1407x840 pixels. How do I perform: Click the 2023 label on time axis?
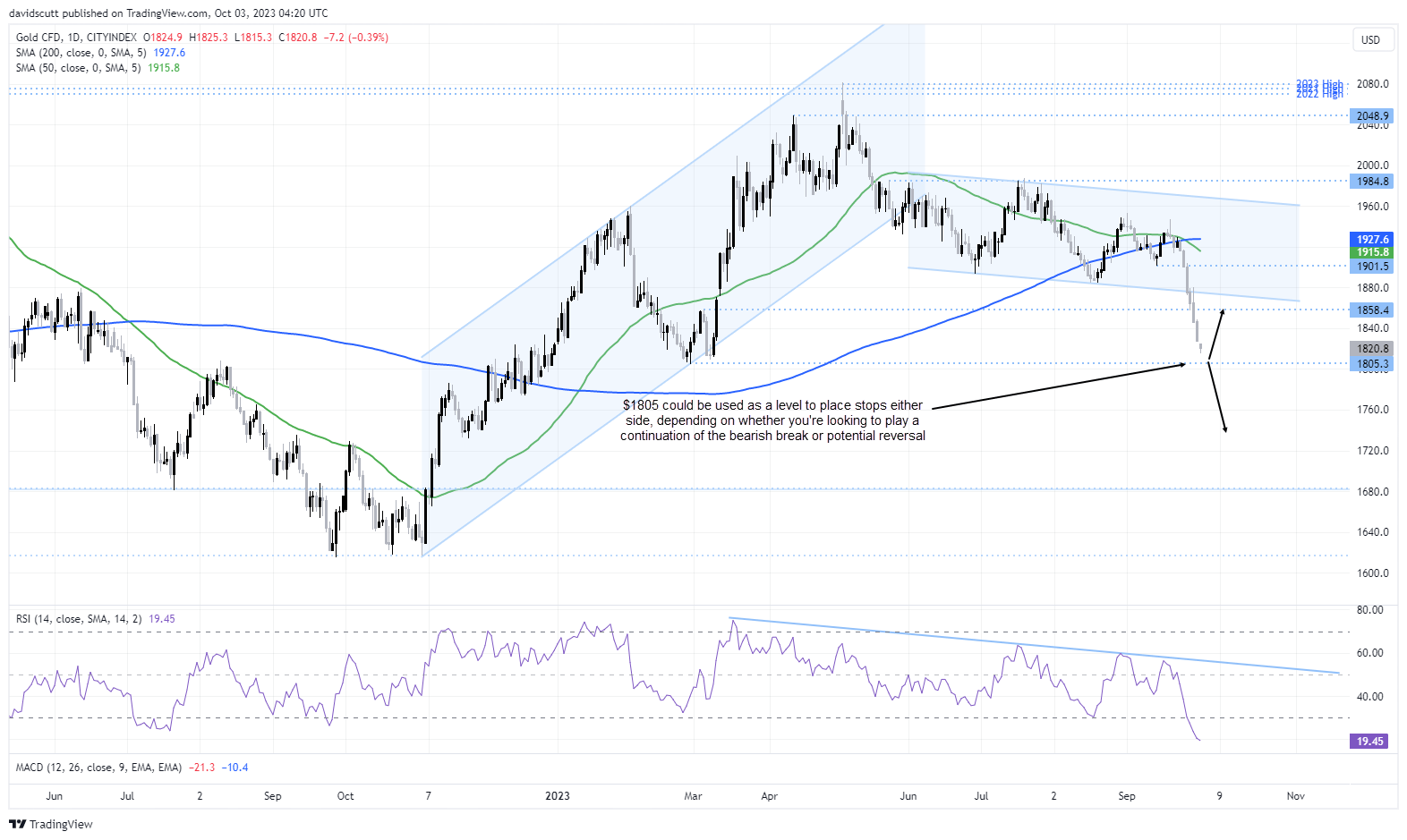558,796
